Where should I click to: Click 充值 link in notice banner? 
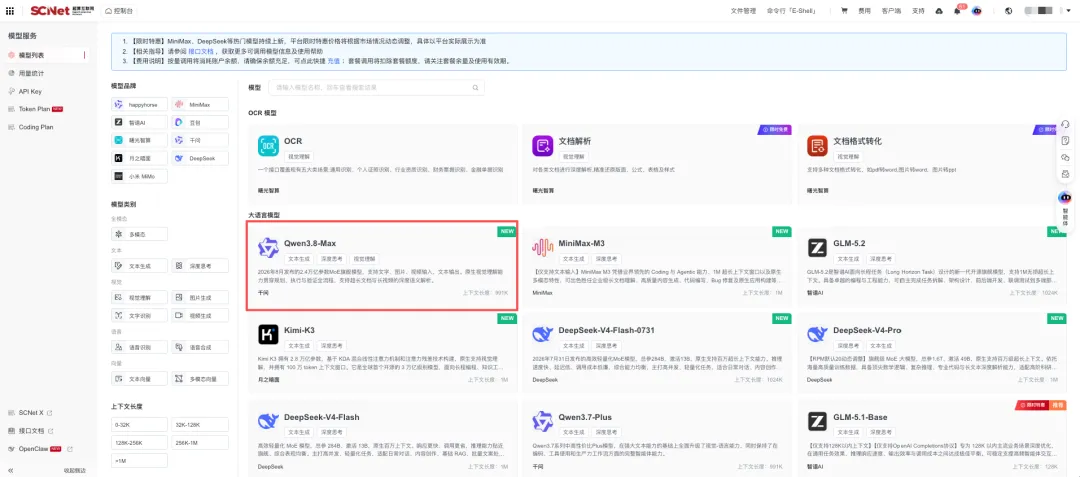[x=333, y=61]
